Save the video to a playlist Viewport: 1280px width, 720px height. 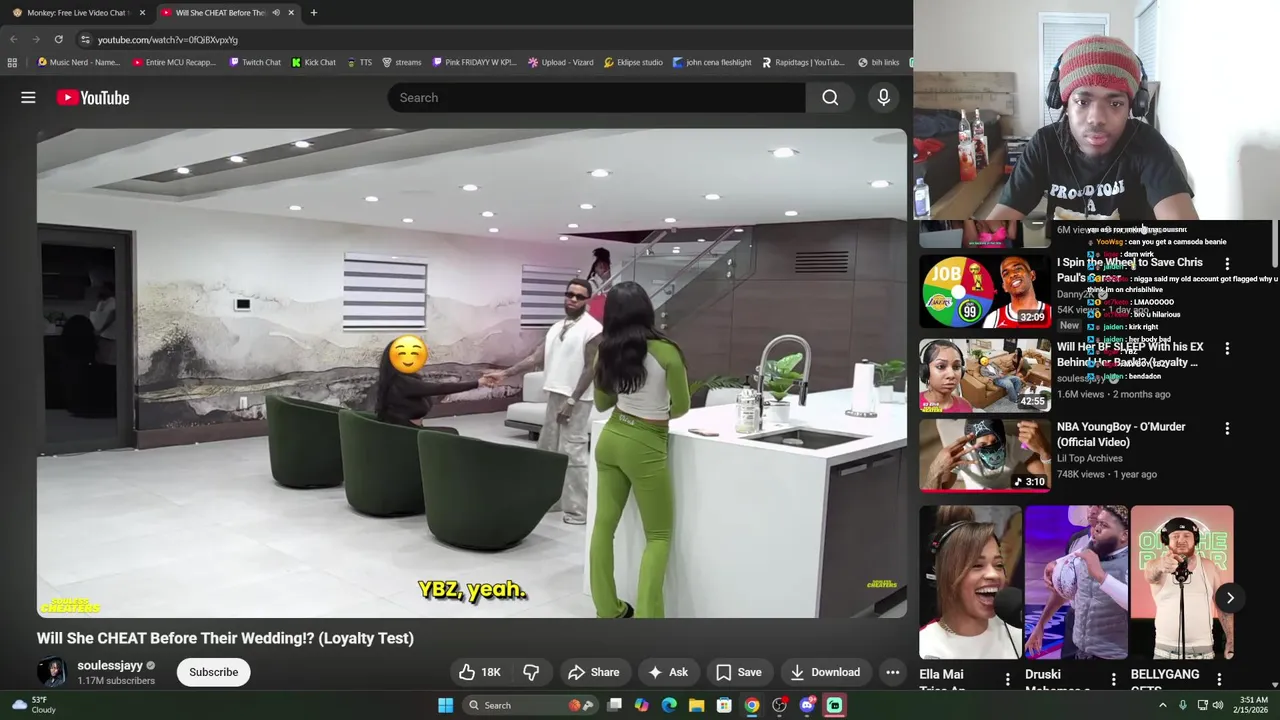click(x=738, y=672)
